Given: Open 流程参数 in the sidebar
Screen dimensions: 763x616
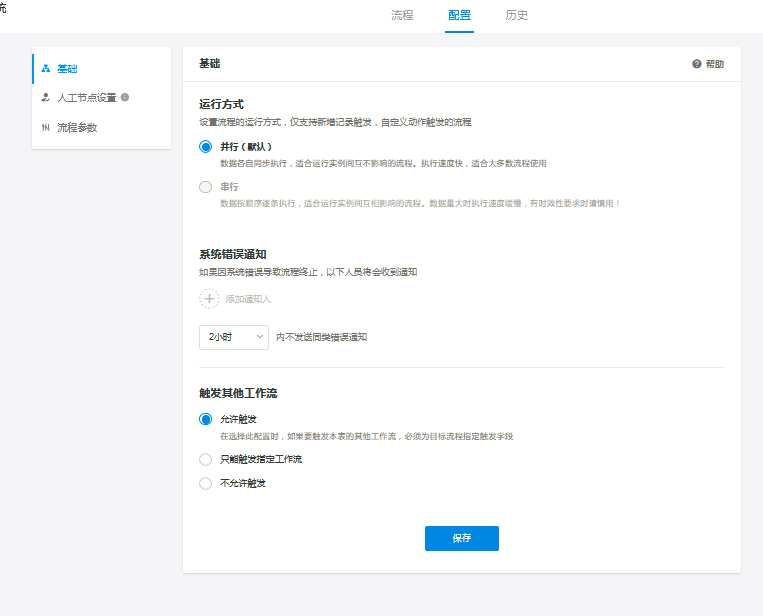Looking at the screenshot, I should [x=102, y=127].
